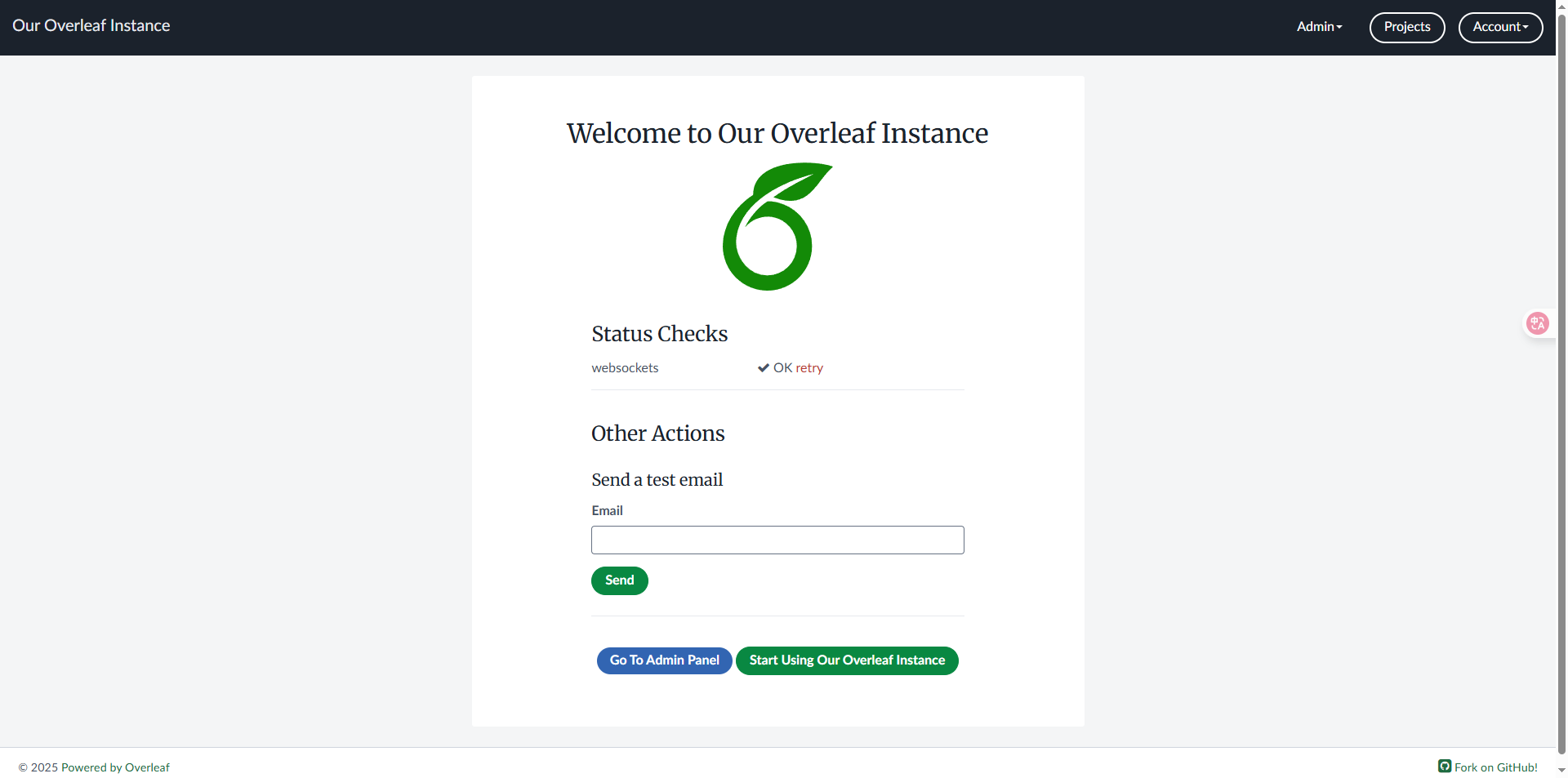Click the Welcome to Our Overleaf Instance heading
The image size is (1568, 778).
pyautogui.click(x=777, y=133)
